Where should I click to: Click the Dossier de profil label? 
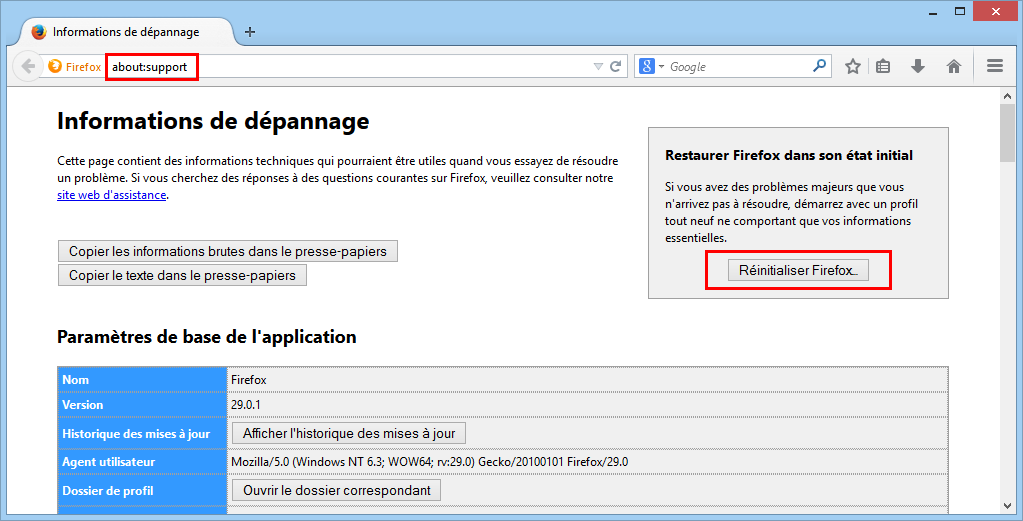108,490
